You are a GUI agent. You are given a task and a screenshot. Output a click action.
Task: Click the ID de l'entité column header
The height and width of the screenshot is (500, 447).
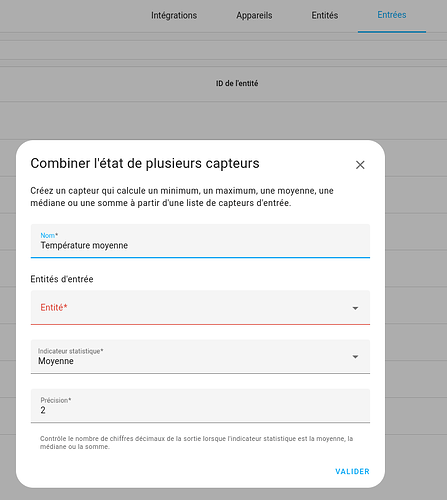(237, 83)
